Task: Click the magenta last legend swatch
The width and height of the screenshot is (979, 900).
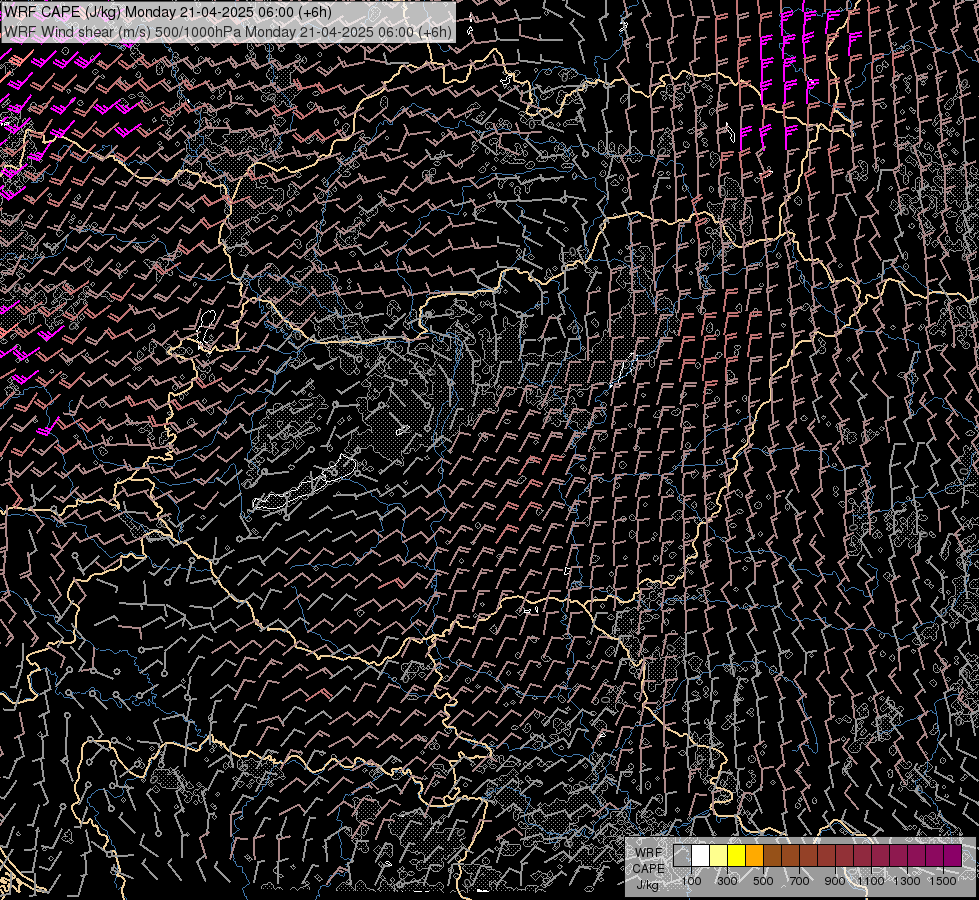Action: click(953, 855)
